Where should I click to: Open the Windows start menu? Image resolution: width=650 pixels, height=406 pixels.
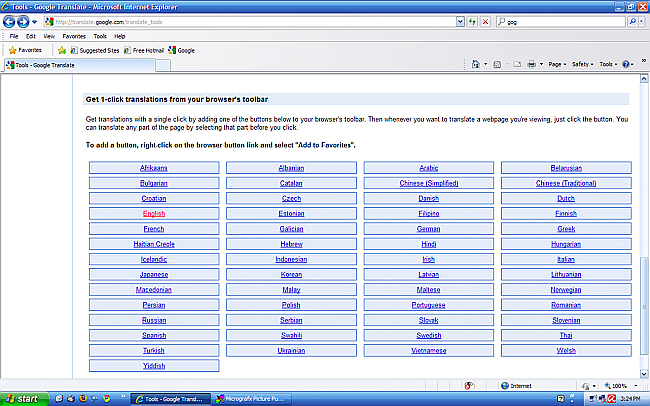coord(24,399)
